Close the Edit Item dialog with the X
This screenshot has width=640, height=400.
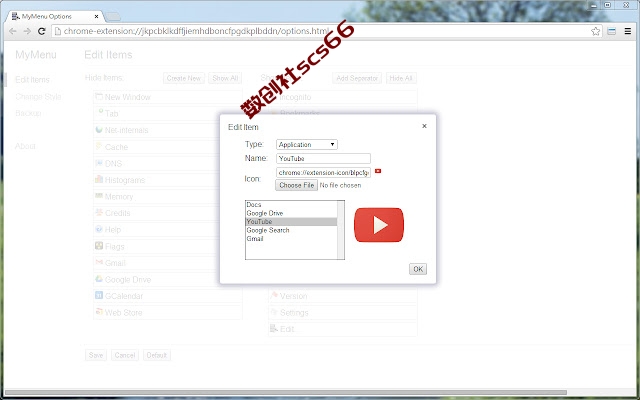[x=424, y=126]
